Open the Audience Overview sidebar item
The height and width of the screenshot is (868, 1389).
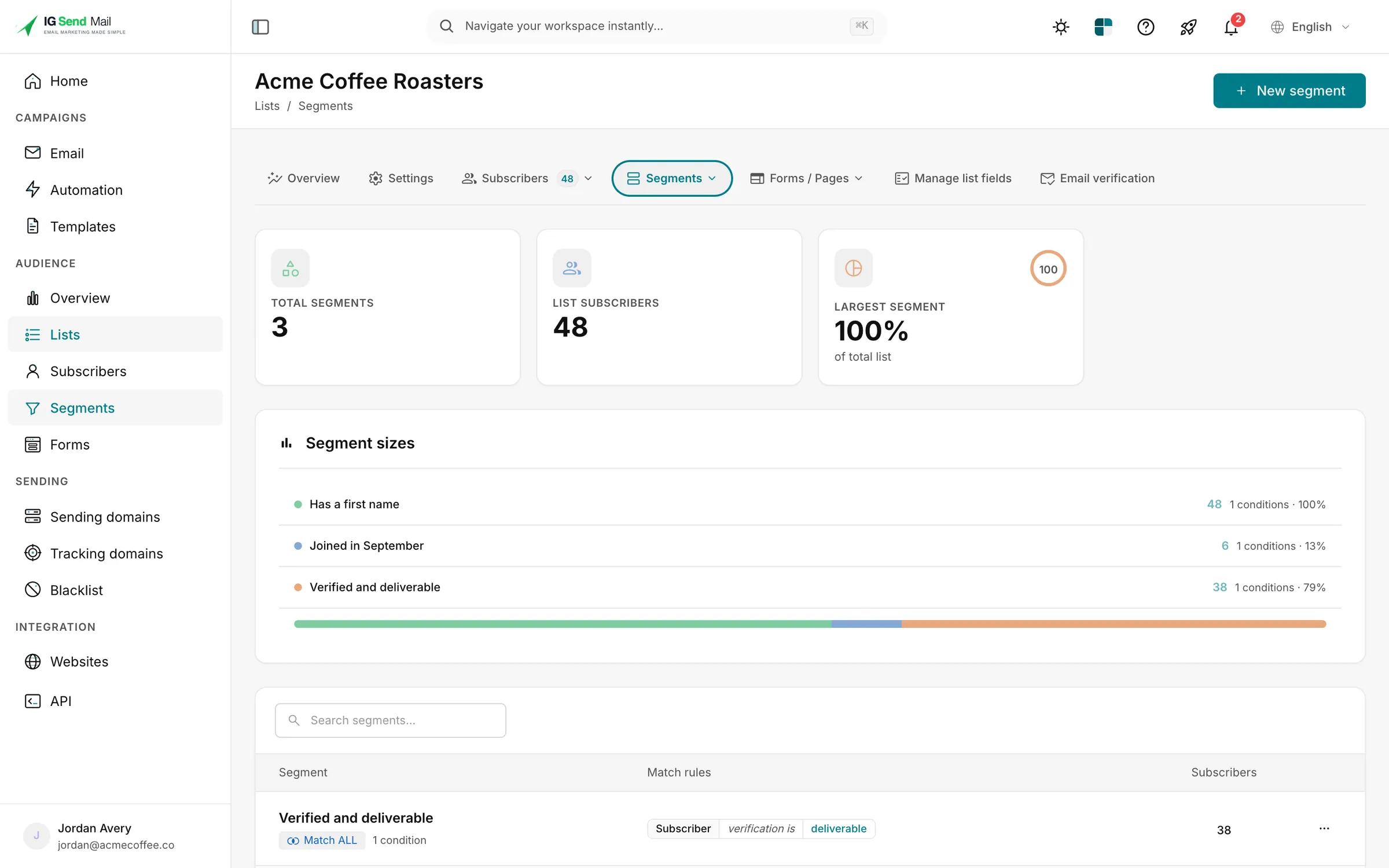point(115,298)
